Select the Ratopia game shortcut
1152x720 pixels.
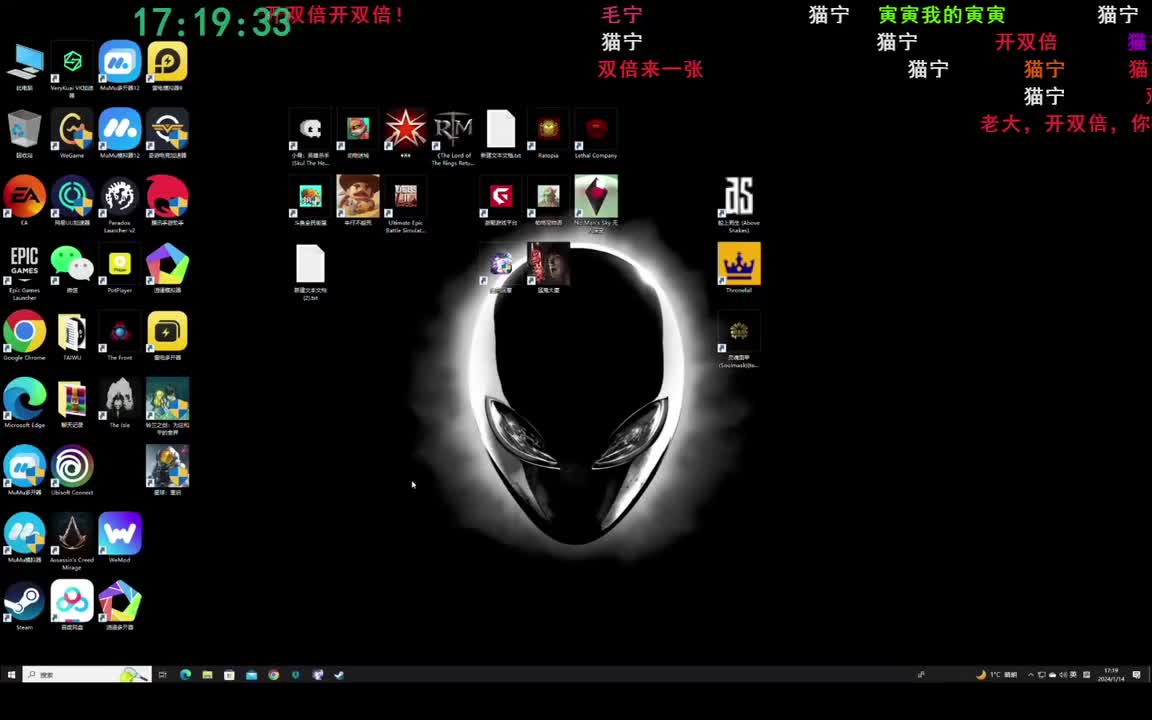548,133
